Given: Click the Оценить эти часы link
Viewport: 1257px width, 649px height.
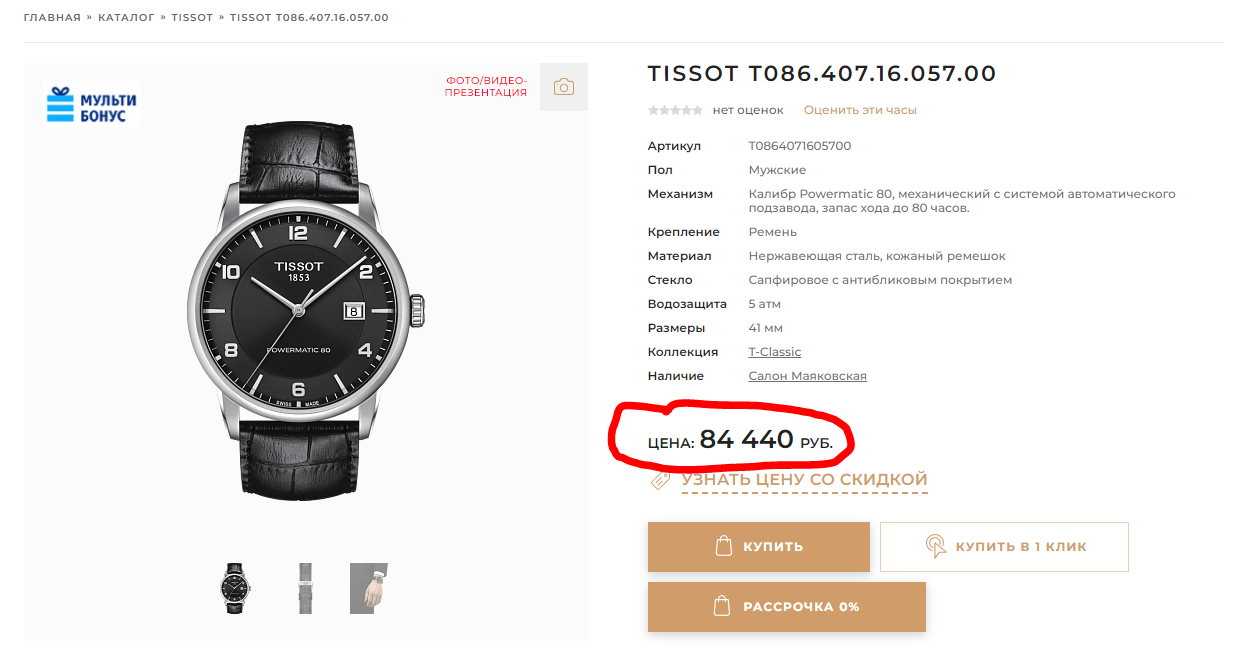Looking at the screenshot, I should [x=860, y=110].
